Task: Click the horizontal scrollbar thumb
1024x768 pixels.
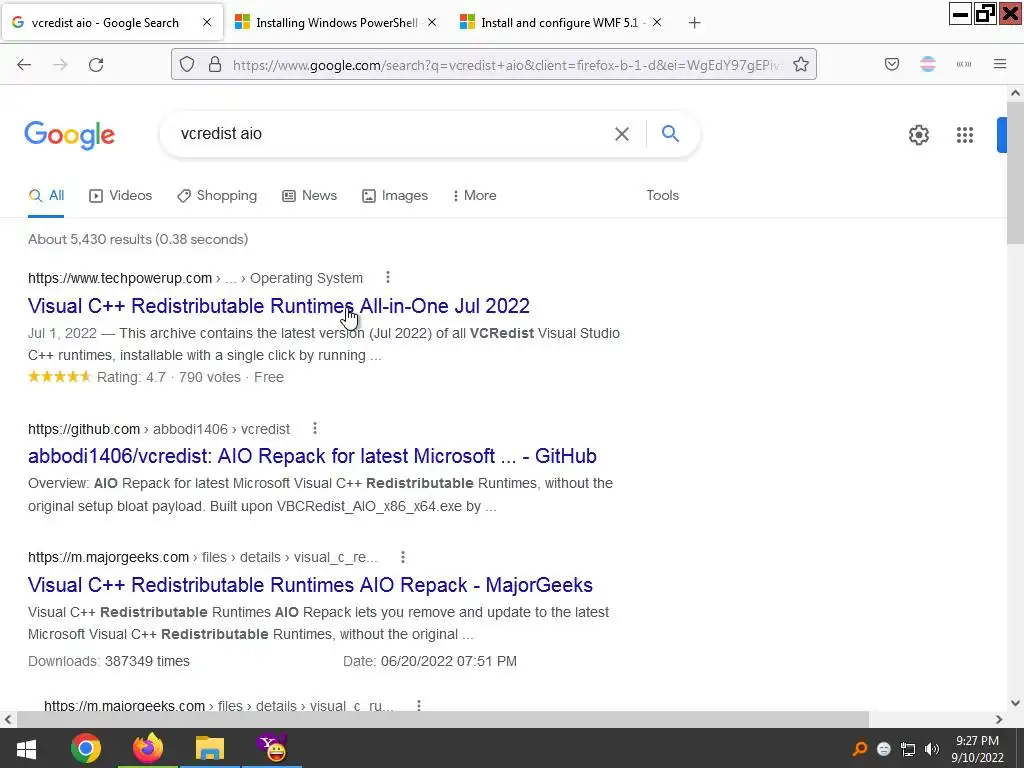Action: pos(443,719)
